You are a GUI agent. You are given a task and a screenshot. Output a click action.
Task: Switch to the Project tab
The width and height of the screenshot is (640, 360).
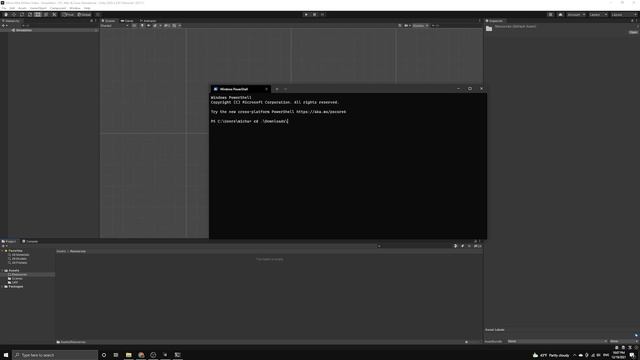[x=9, y=242]
